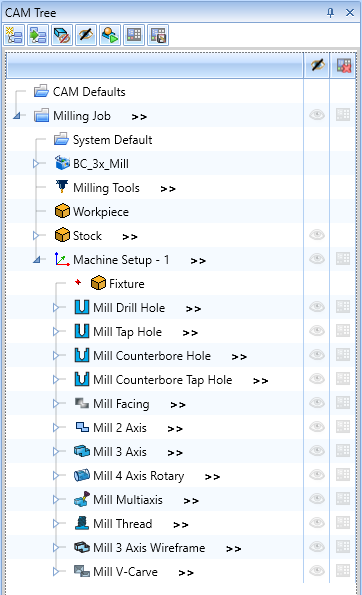Click >> beside Machine Setup - 1
Screen dimensions: 362x595
click(198, 261)
